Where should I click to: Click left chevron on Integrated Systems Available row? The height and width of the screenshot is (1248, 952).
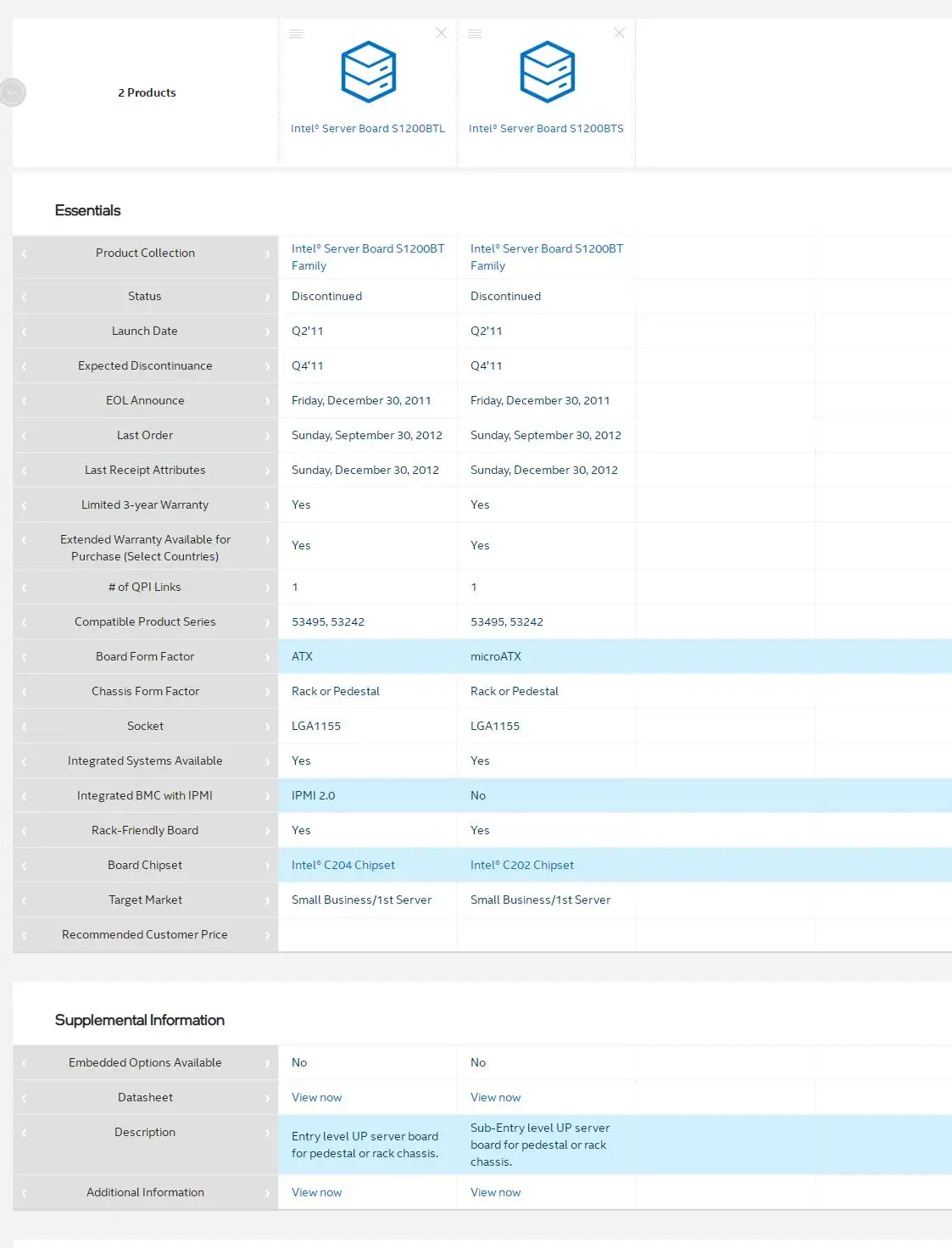point(24,761)
